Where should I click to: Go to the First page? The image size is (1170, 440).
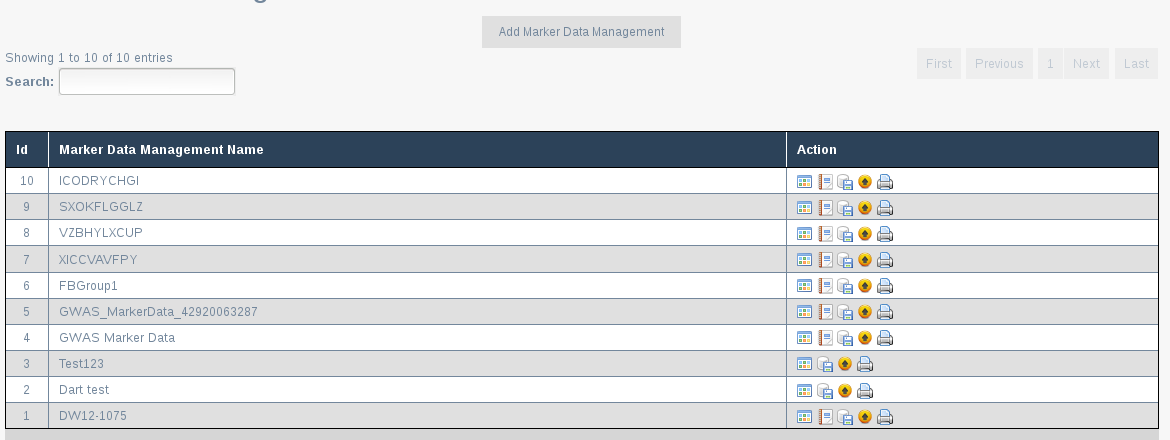point(939,63)
